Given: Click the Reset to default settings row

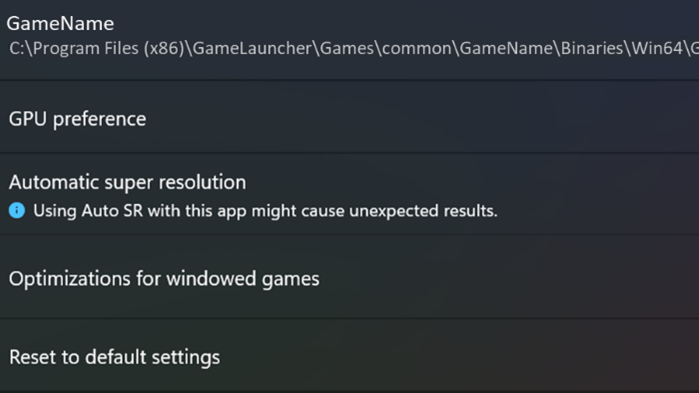Looking at the screenshot, I should point(350,356).
